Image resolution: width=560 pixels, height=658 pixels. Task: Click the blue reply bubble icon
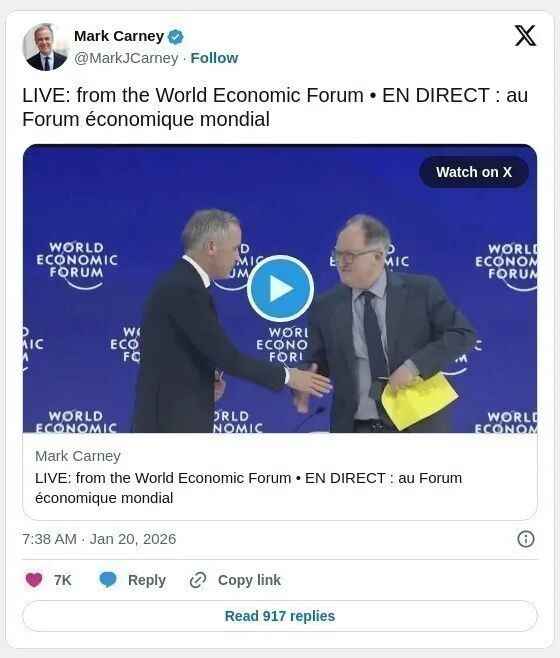(108, 580)
